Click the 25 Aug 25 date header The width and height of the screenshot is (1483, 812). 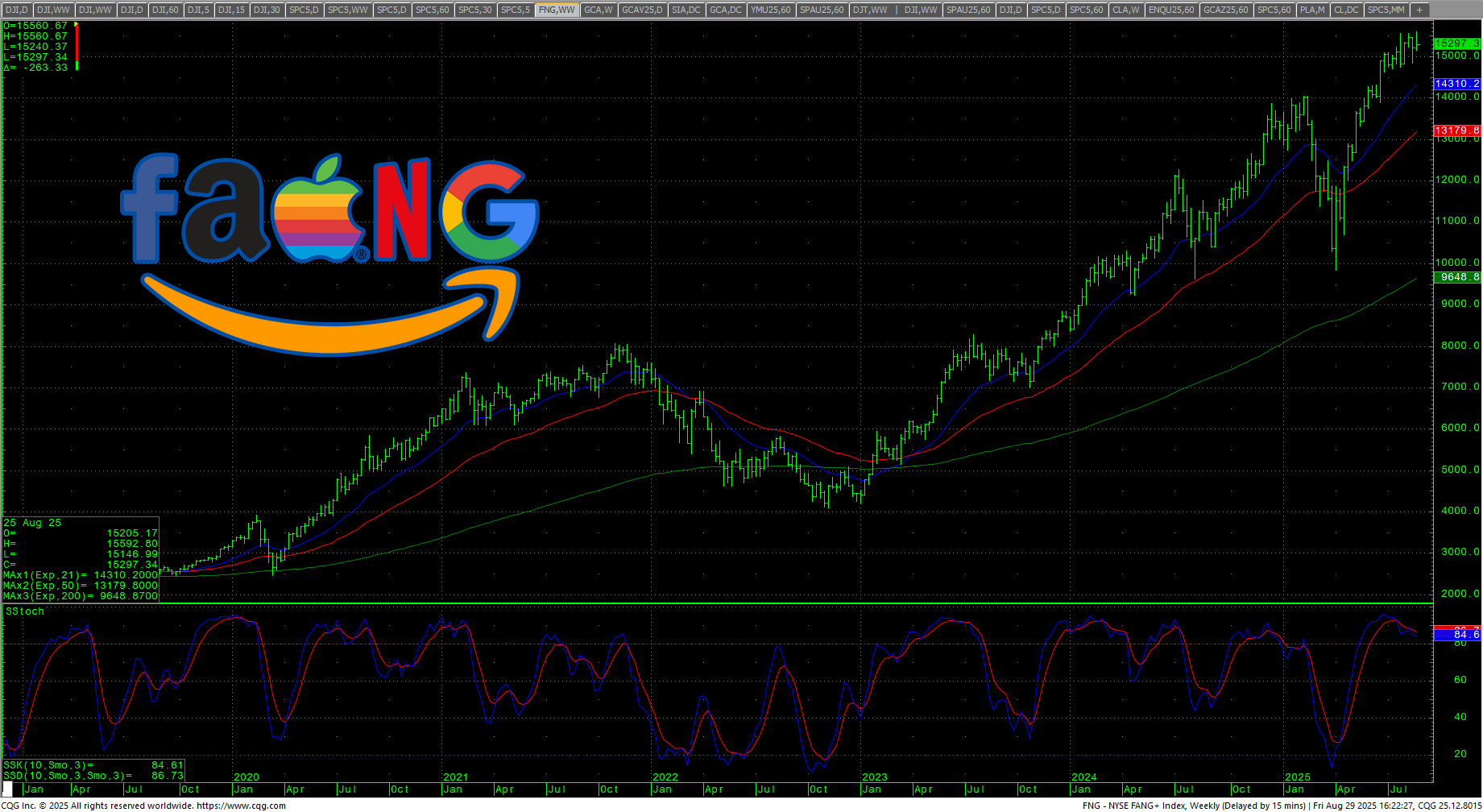pos(32,523)
